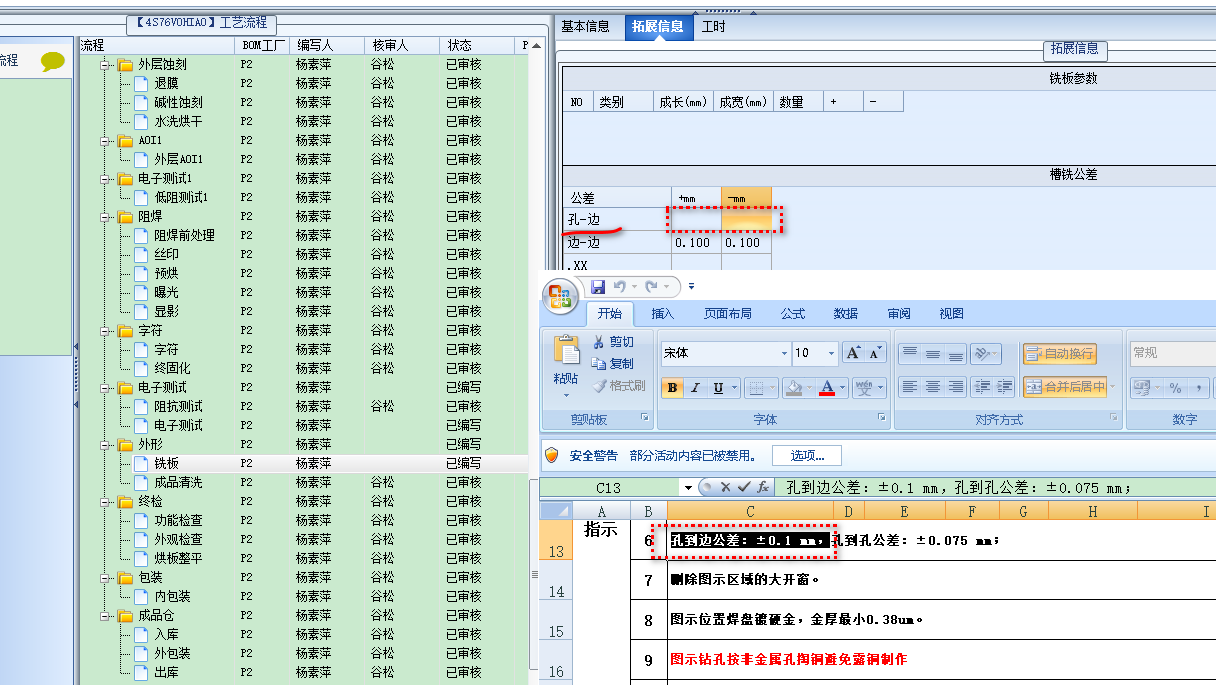Click the cell borders icon
The height and width of the screenshot is (685, 1216).
(x=757, y=388)
